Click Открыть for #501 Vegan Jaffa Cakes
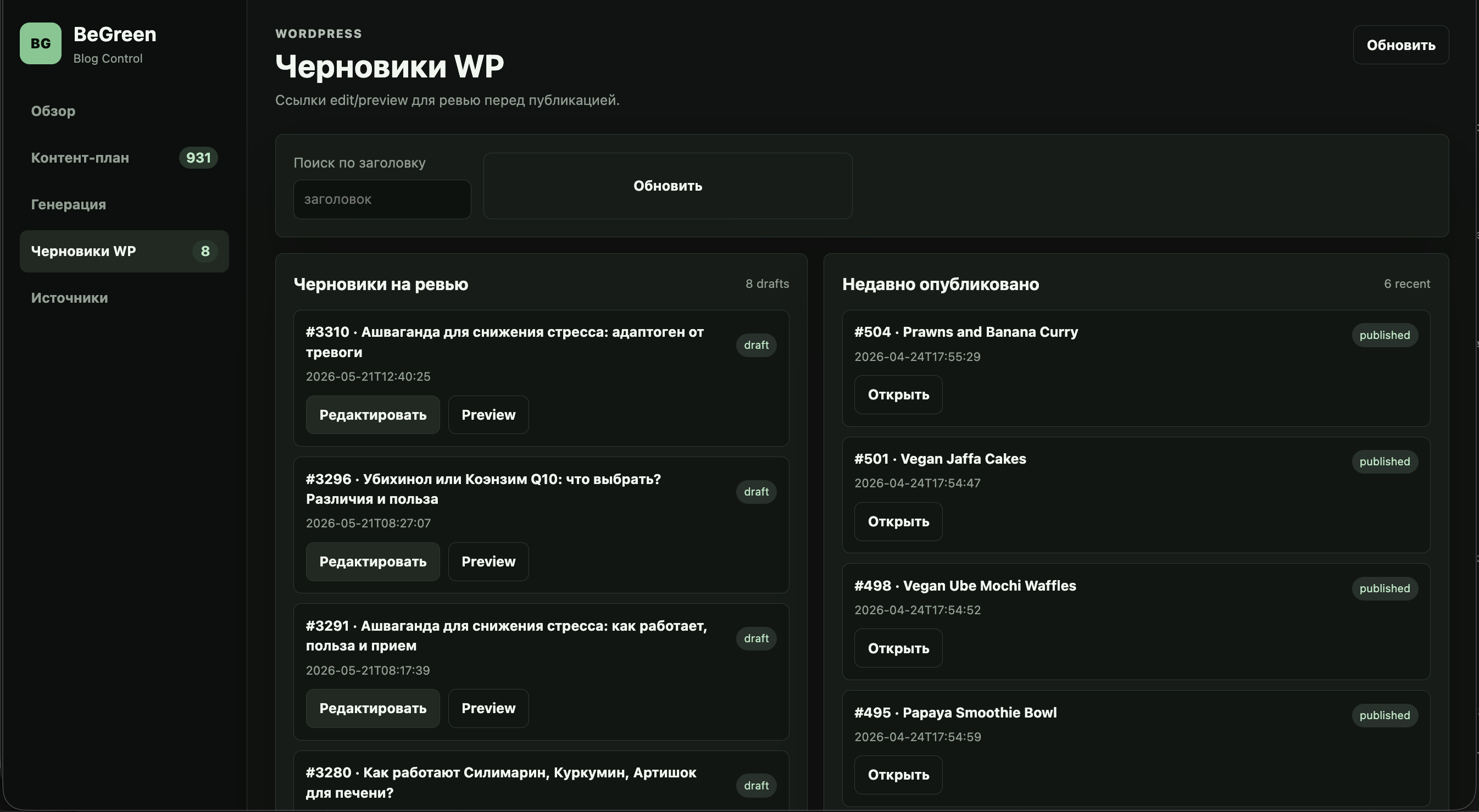1479x812 pixels. click(x=898, y=521)
